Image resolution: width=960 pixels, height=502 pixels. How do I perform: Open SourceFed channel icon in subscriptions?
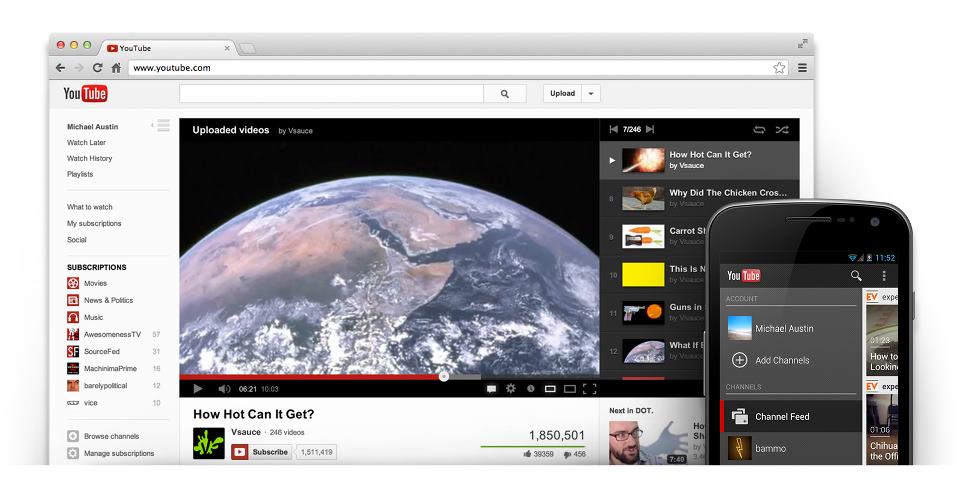pyautogui.click(x=73, y=351)
